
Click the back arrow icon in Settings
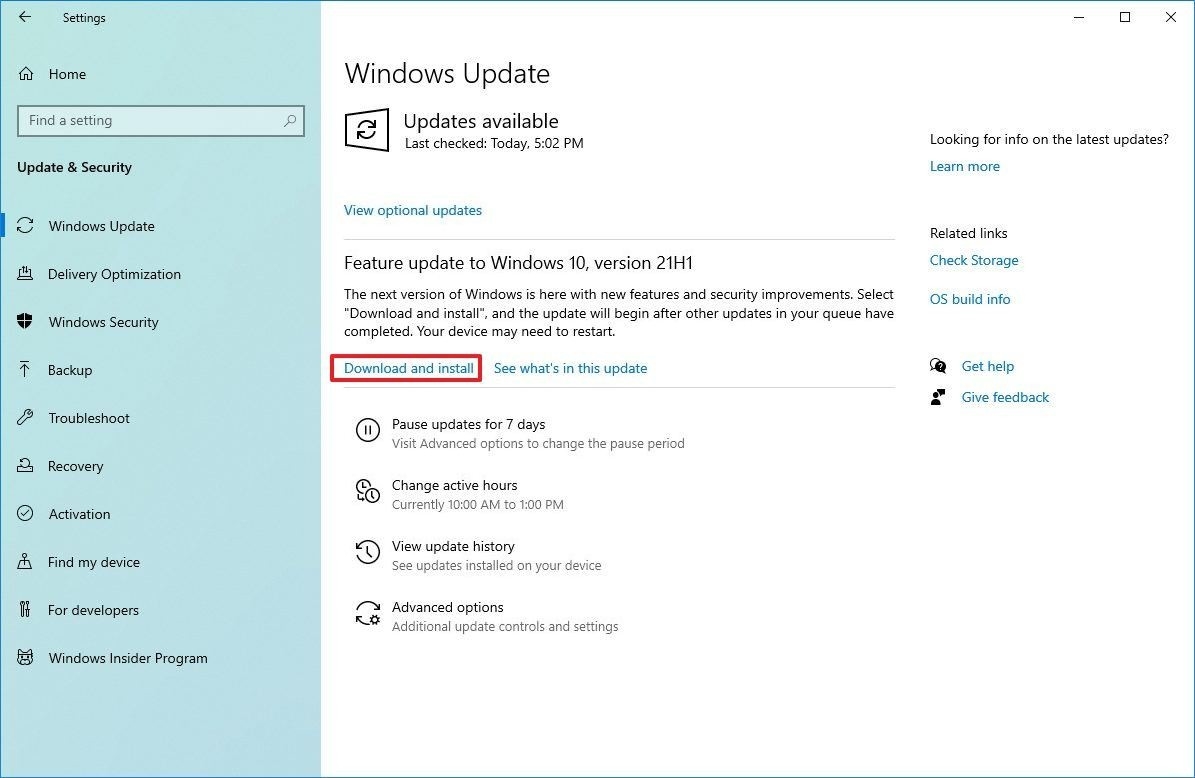[x=25, y=17]
